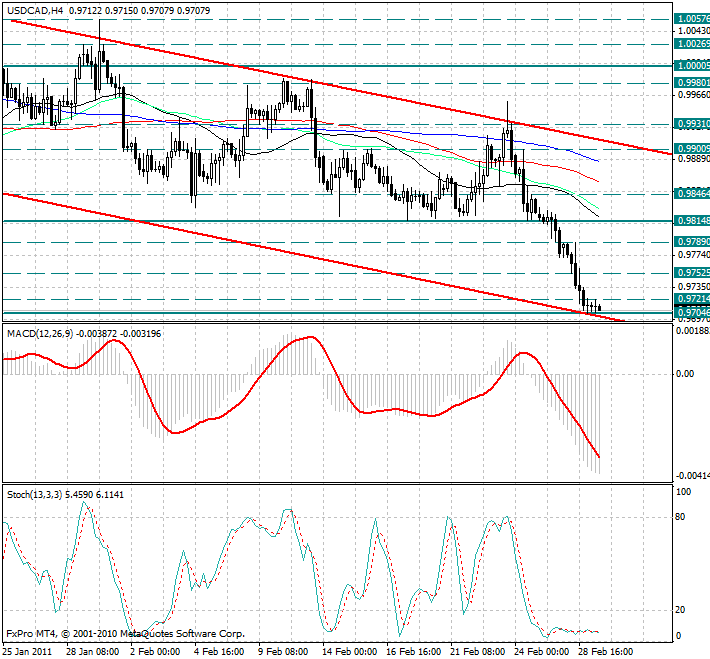The width and height of the screenshot is (710, 659).
Task: Click the MACD -0.0041 lower axis value
Action: 692,476
